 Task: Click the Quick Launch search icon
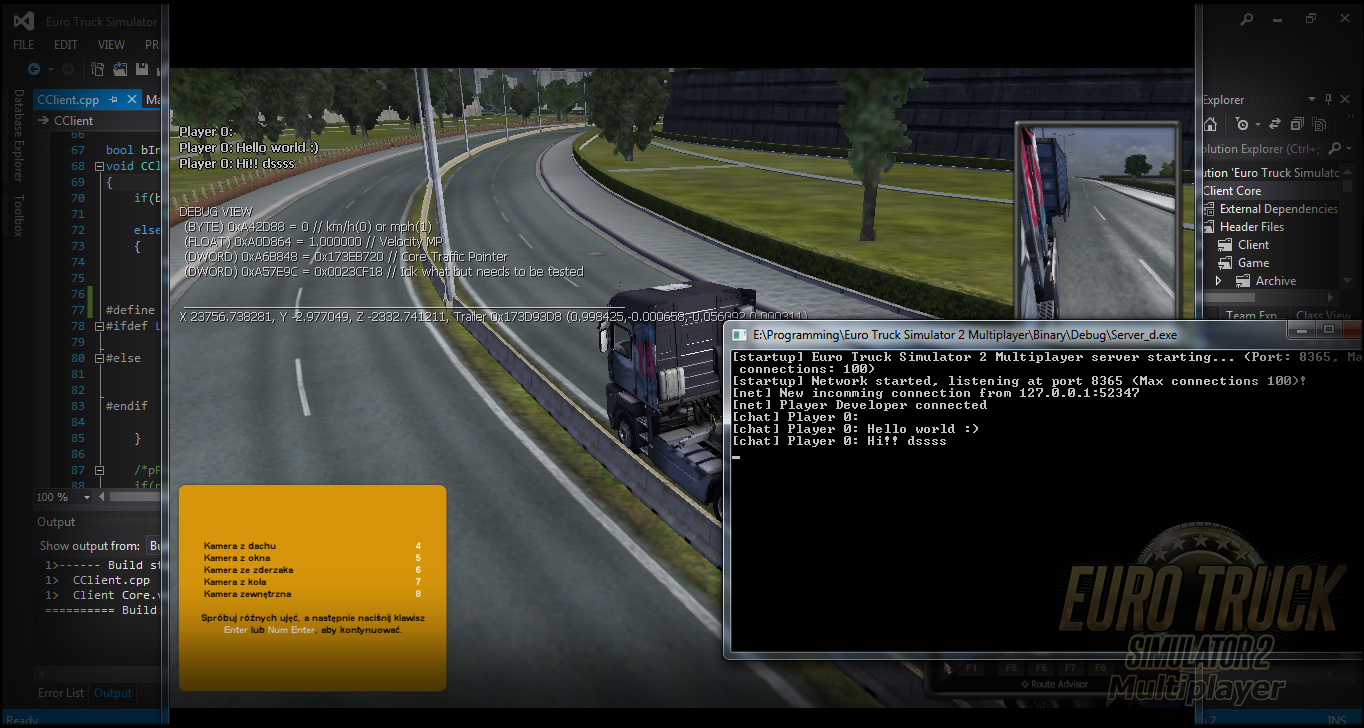tap(1247, 19)
